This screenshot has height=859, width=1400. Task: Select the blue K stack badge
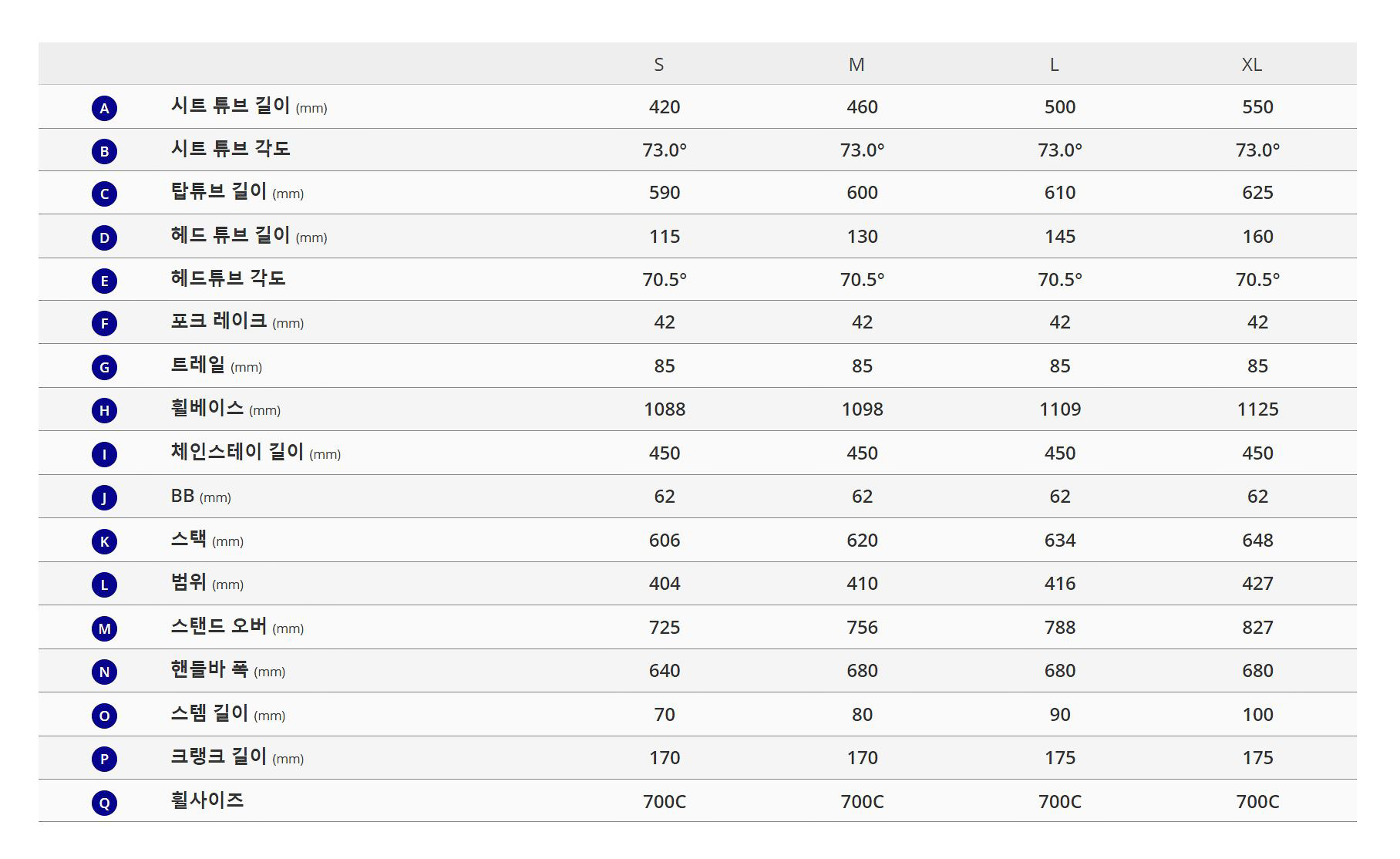(104, 541)
